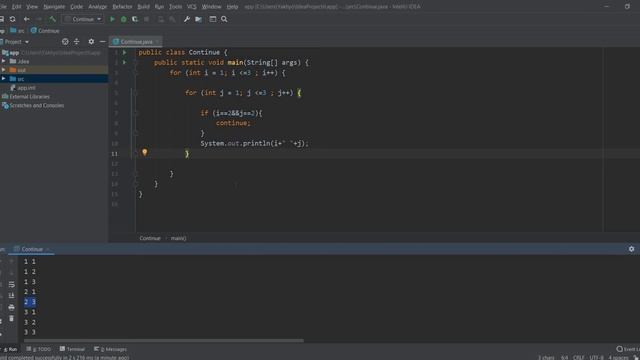This screenshot has height=360, width=640.
Task: Open the Code menu
Action: (76, 7)
